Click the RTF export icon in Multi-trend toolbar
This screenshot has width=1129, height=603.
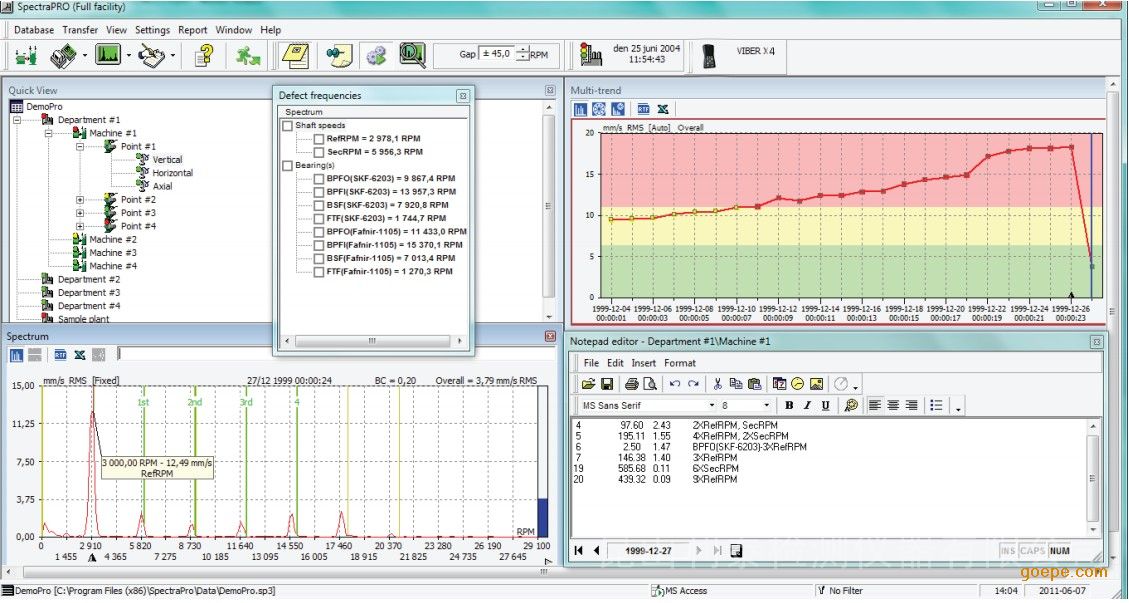coord(644,109)
